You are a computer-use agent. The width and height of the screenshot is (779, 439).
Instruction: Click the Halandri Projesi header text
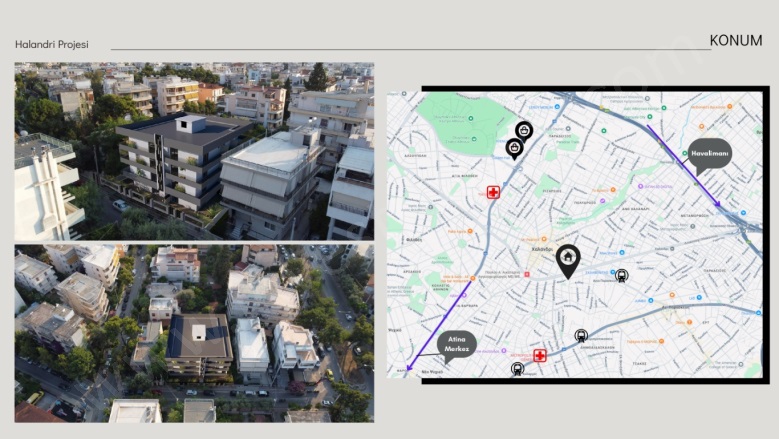52,45
